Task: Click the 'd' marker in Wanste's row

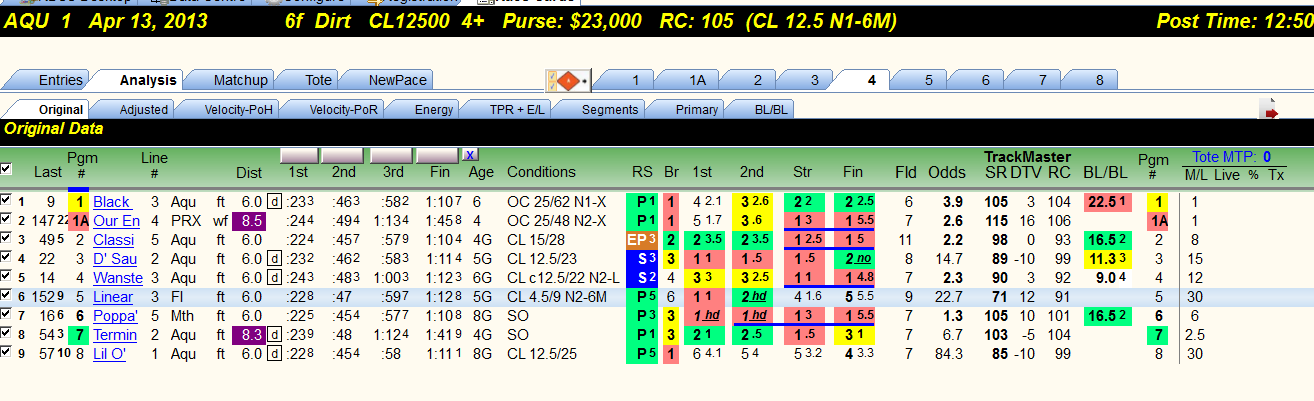Action: [x=274, y=278]
